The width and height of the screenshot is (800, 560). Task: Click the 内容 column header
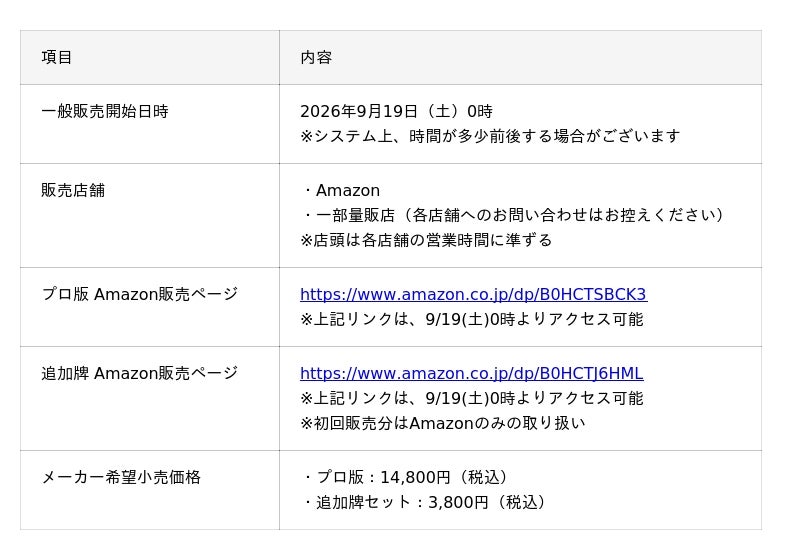click(x=316, y=57)
